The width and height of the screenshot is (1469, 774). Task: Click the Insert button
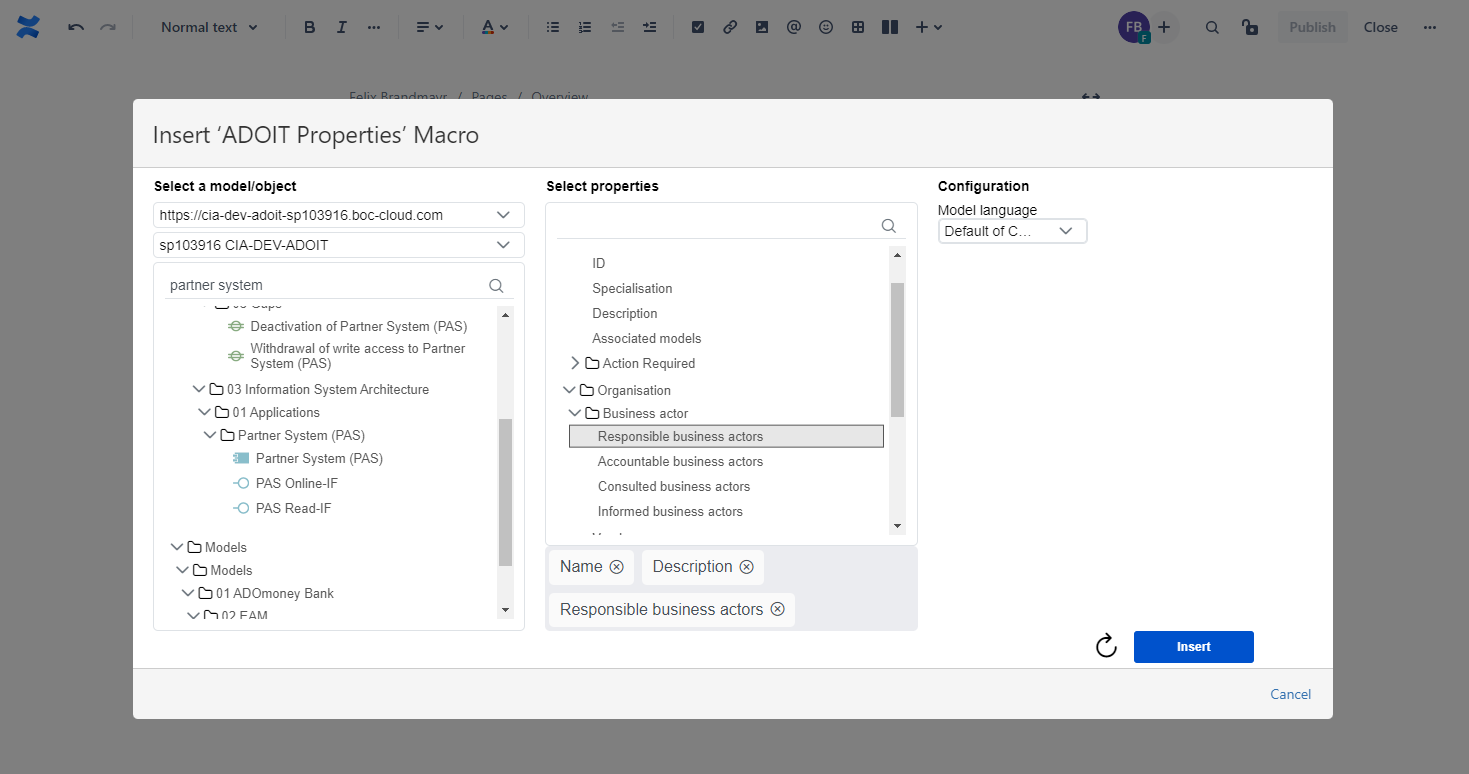[1193, 647]
